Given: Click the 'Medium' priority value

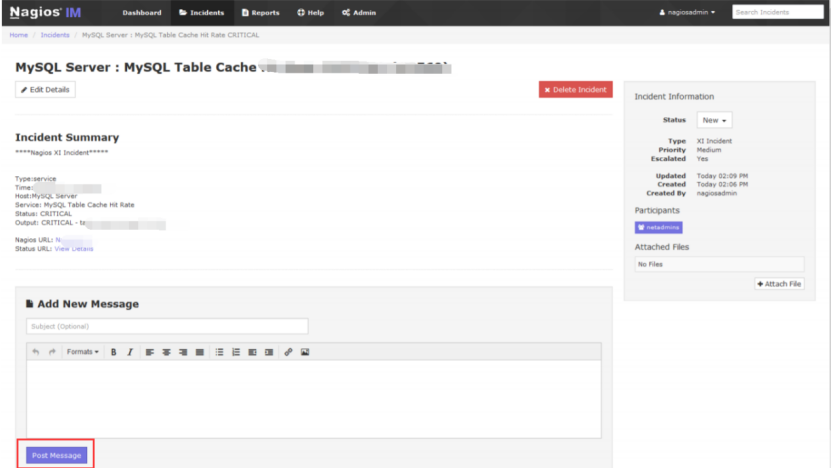Looking at the screenshot, I should (709, 150).
